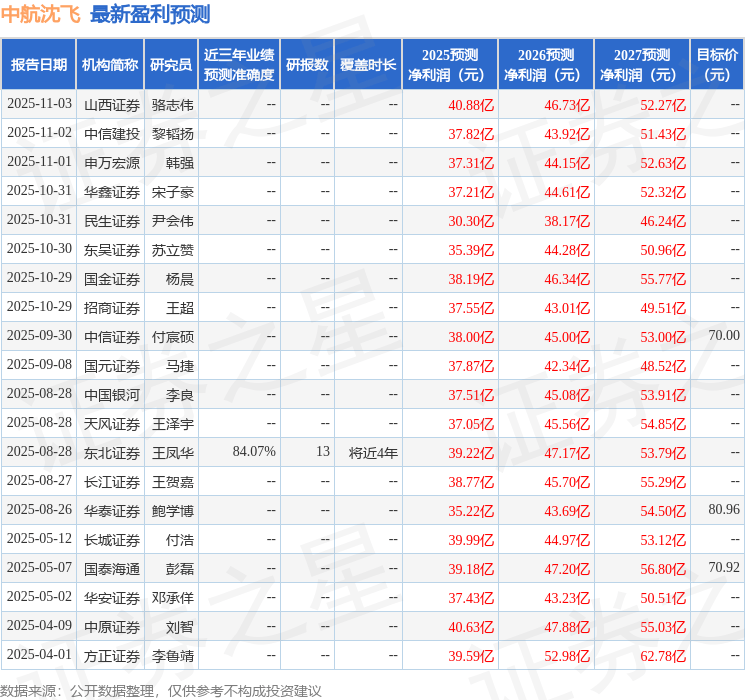This screenshot has width=745, height=700.
Task: Click report count 13
Action: 323,451
